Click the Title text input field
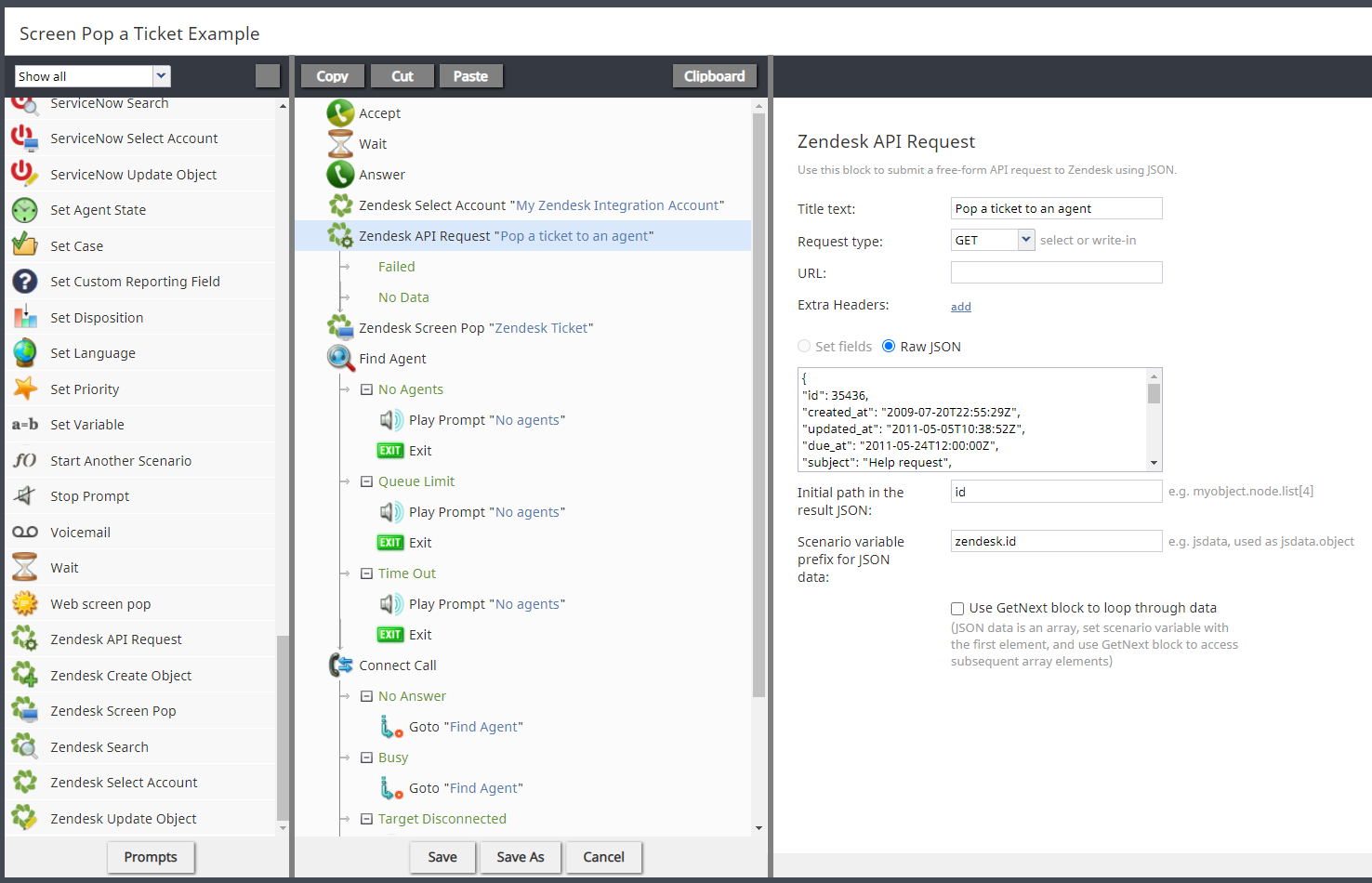This screenshot has width=1372, height=883. (1057, 208)
